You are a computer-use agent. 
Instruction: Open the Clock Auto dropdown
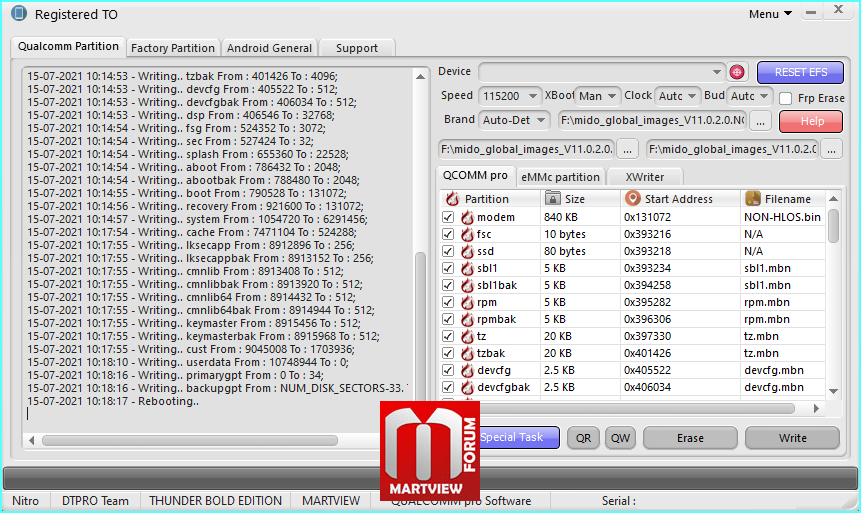pos(678,96)
